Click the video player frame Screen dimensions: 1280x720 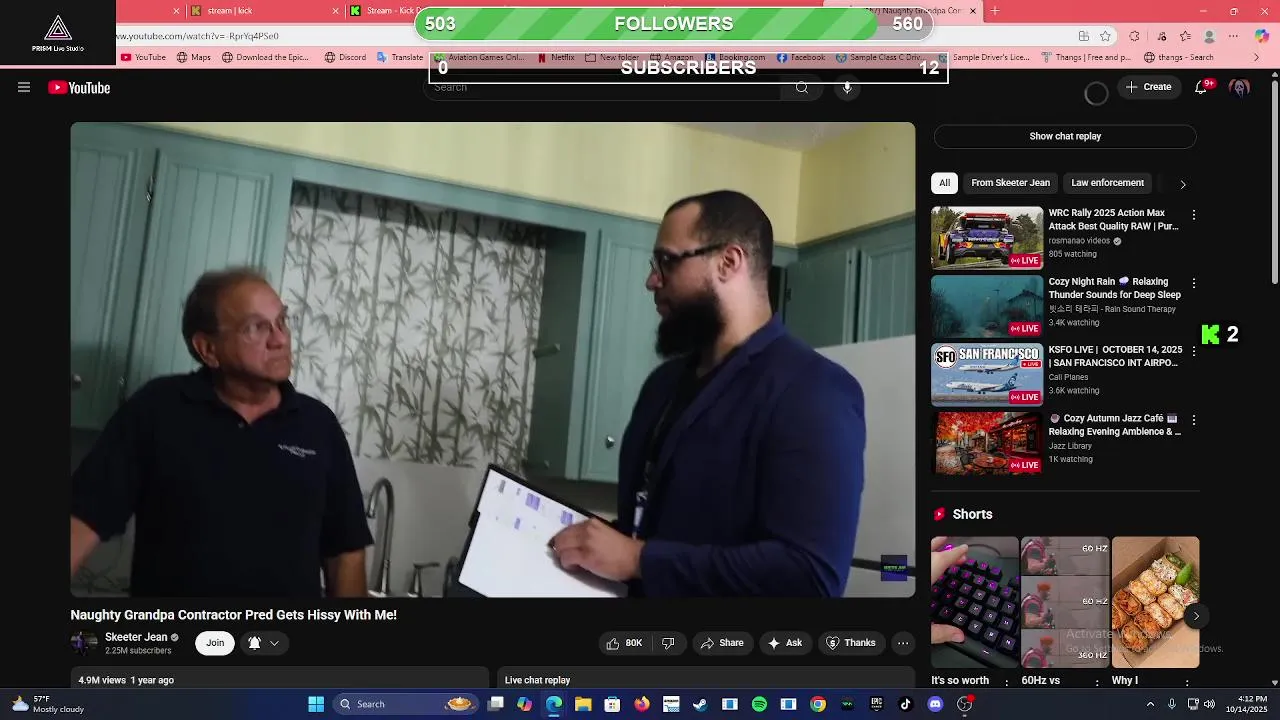492,360
